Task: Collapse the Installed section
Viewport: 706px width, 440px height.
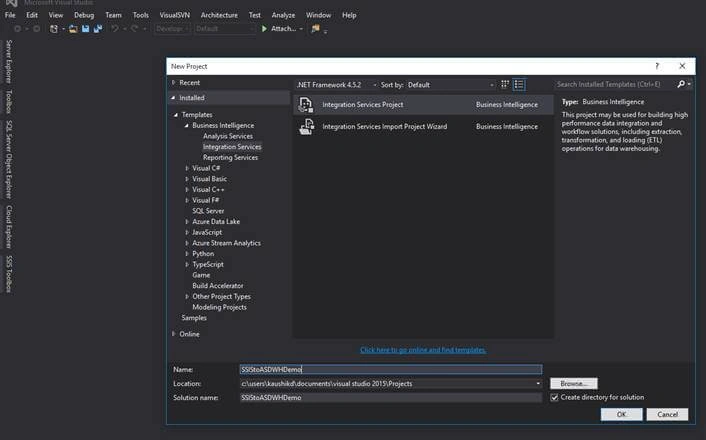Action: [173, 98]
